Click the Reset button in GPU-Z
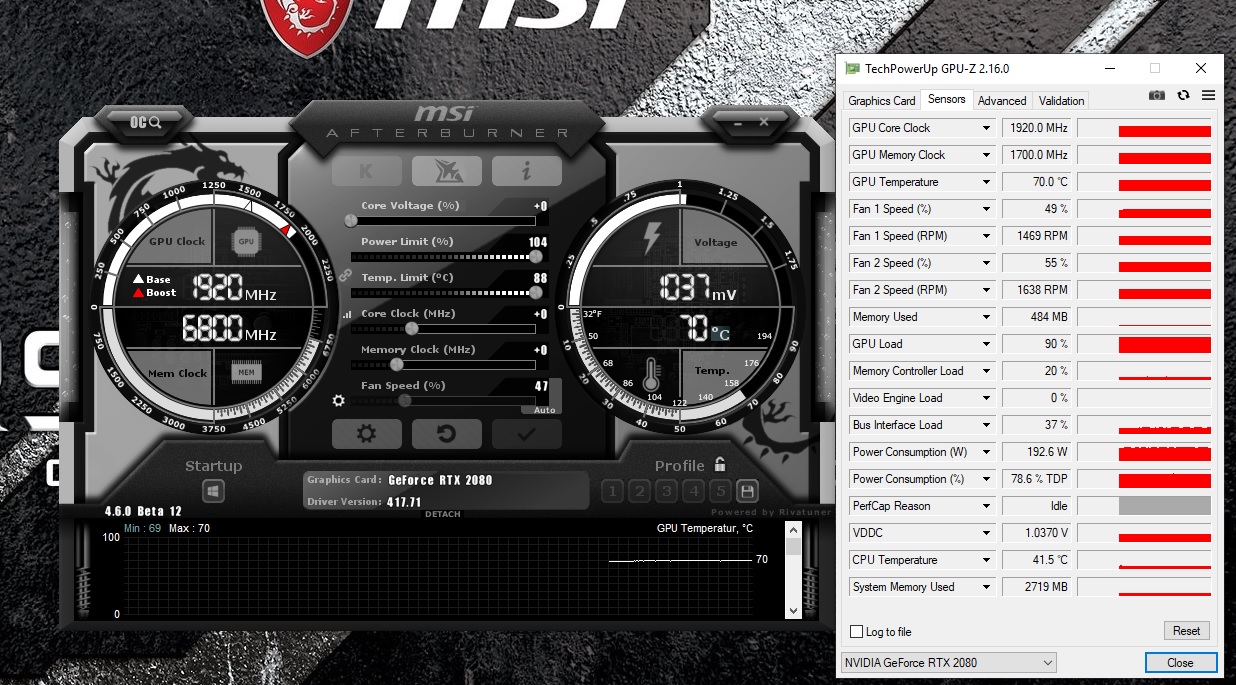This screenshot has width=1236, height=685. coord(1187,631)
